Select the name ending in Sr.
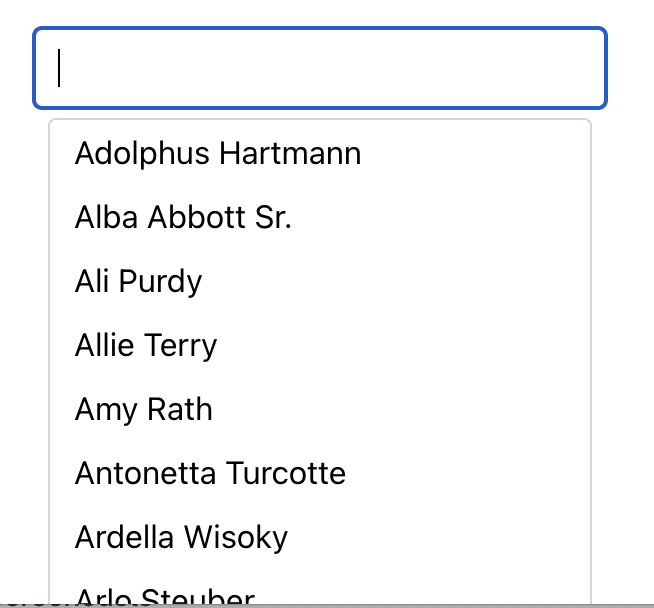 pyautogui.click(x=183, y=218)
